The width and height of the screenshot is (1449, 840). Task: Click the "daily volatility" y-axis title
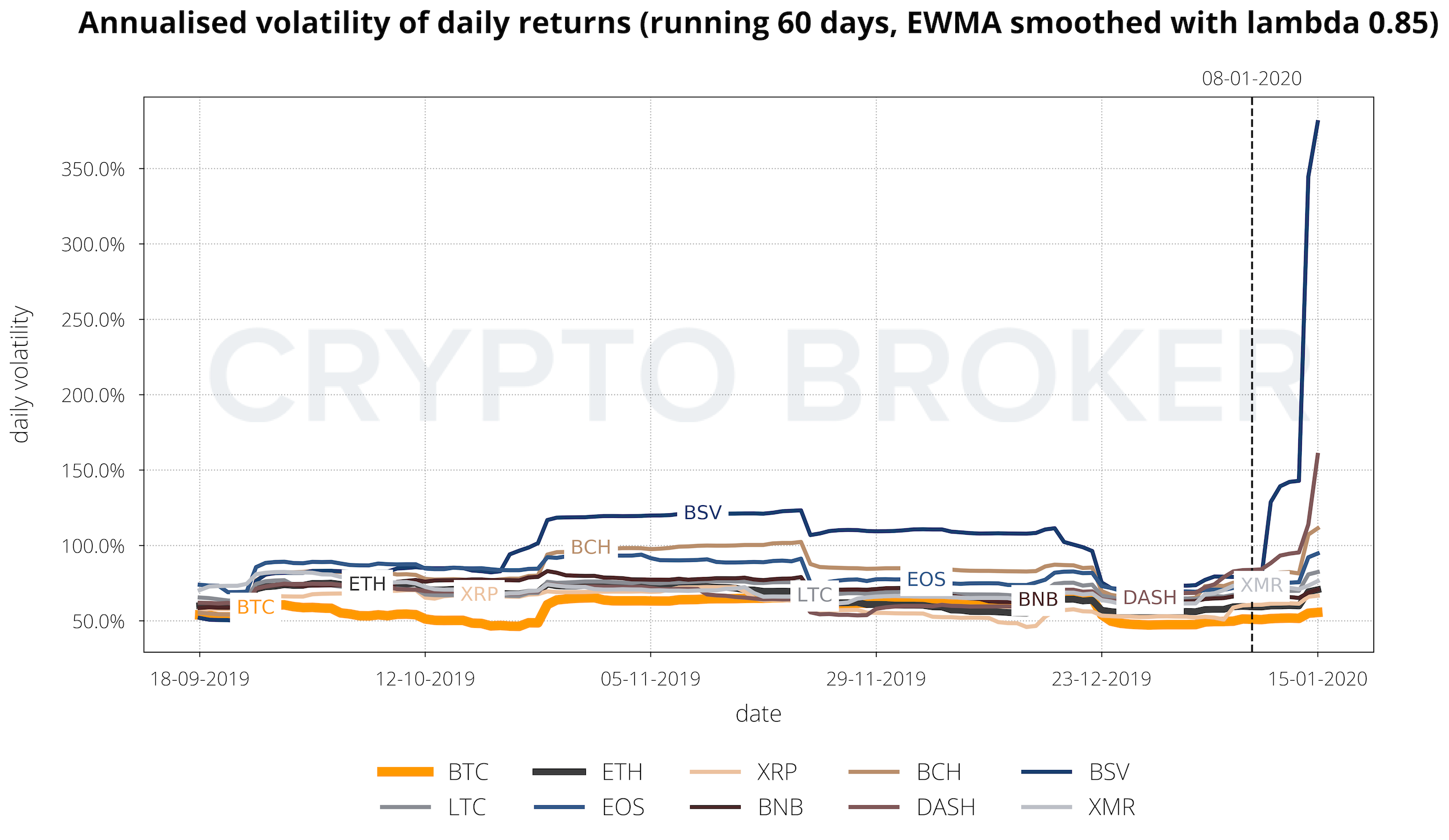click(21, 374)
